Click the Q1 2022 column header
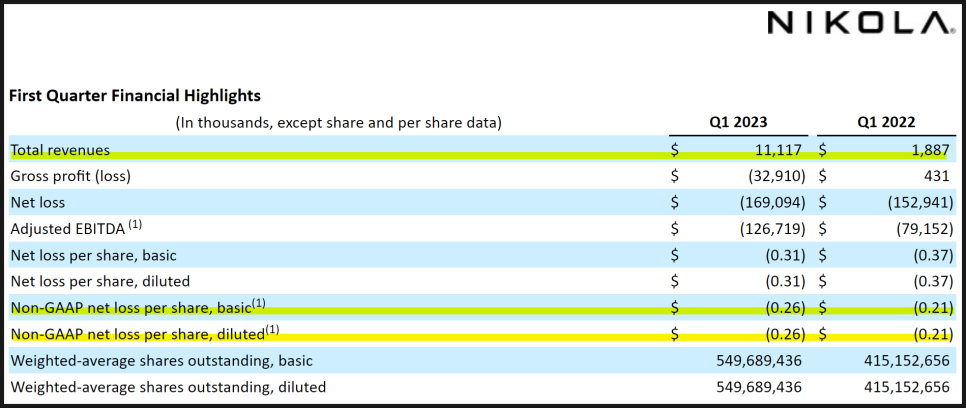 pyautogui.click(x=885, y=122)
